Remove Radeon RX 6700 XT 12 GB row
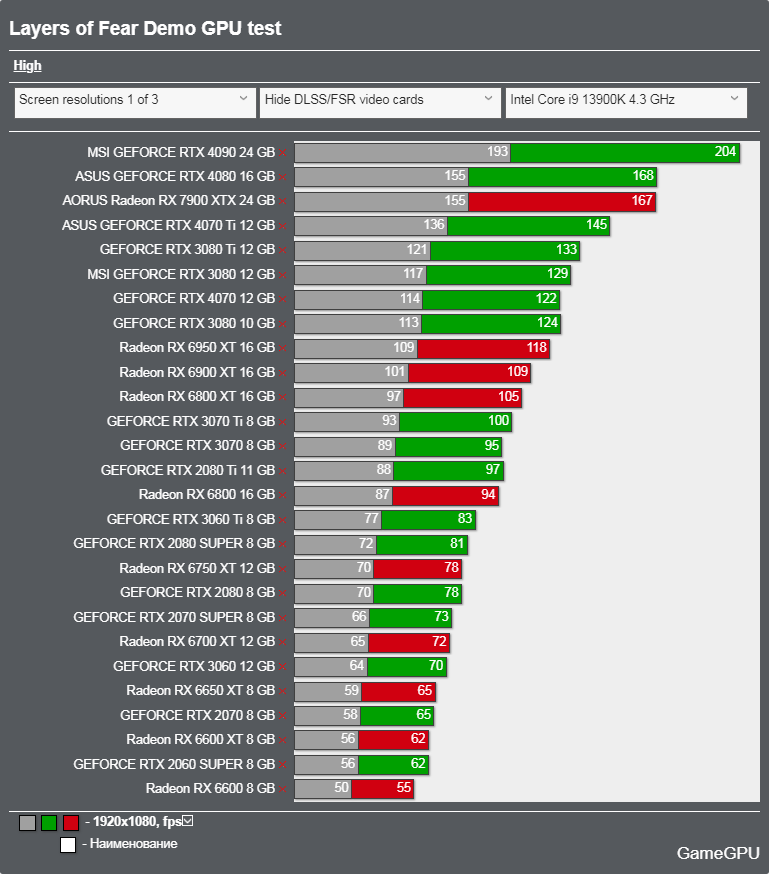Image resolution: width=769 pixels, height=874 pixels. (283, 643)
